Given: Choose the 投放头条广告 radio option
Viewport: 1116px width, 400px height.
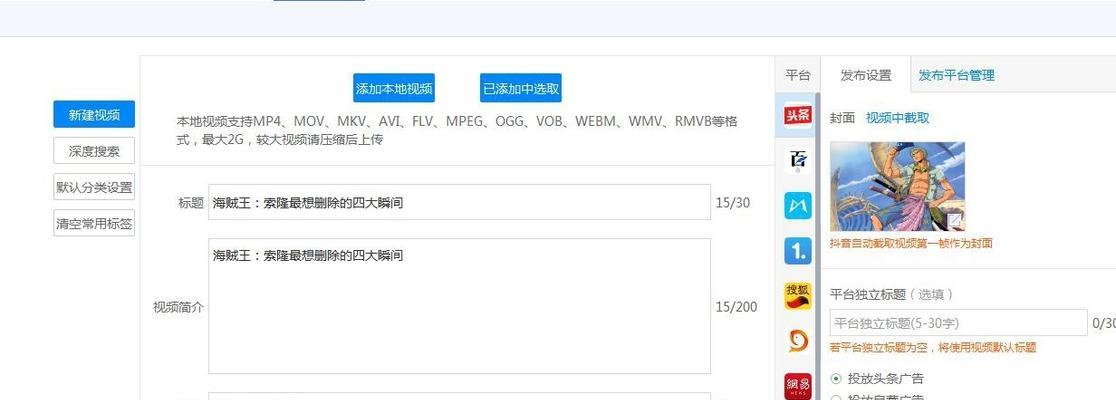Looking at the screenshot, I should pyautogui.click(x=836, y=379).
